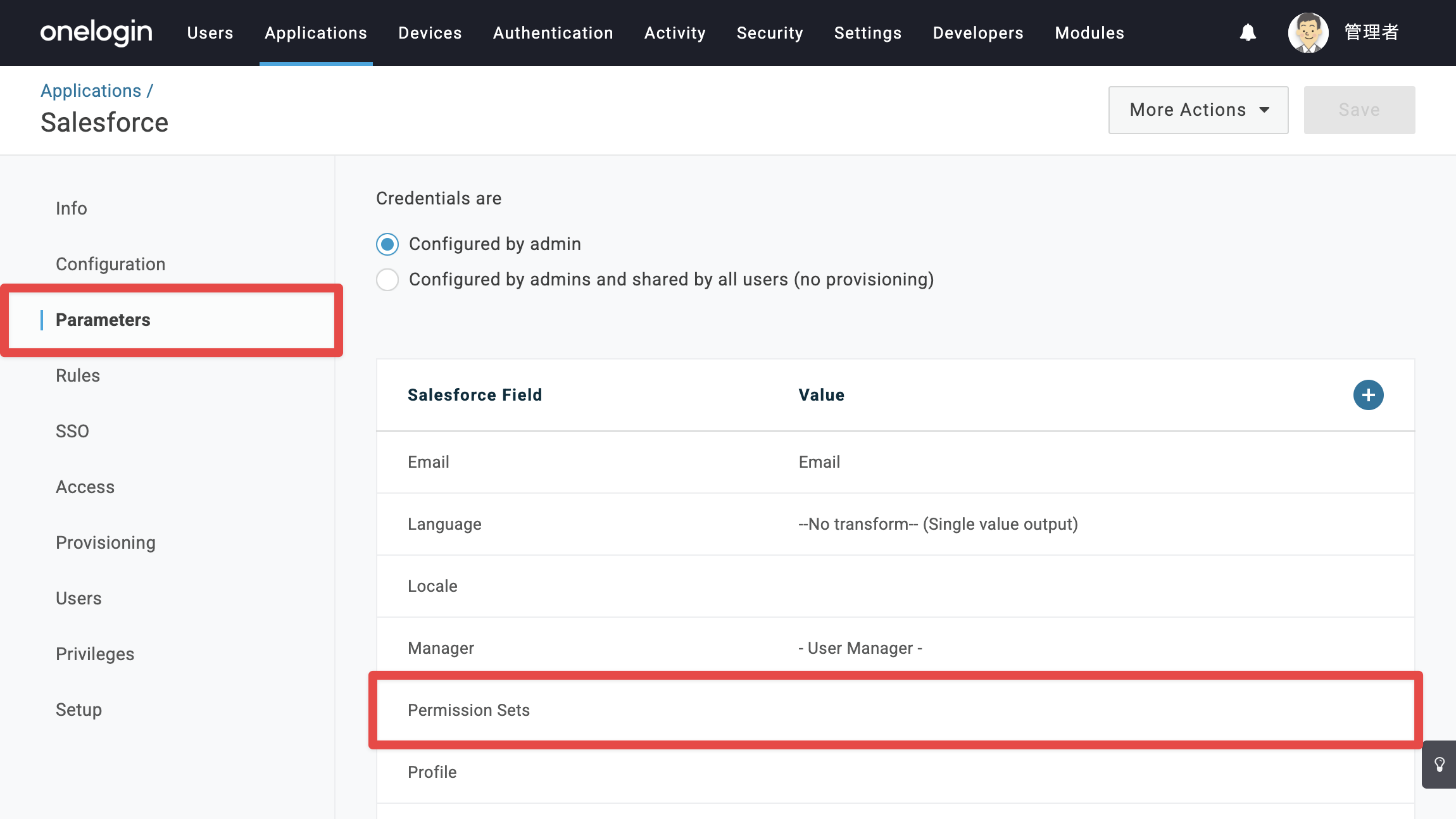Open the Security top navigation menu
The height and width of the screenshot is (819, 1456).
(x=770, y=33)
